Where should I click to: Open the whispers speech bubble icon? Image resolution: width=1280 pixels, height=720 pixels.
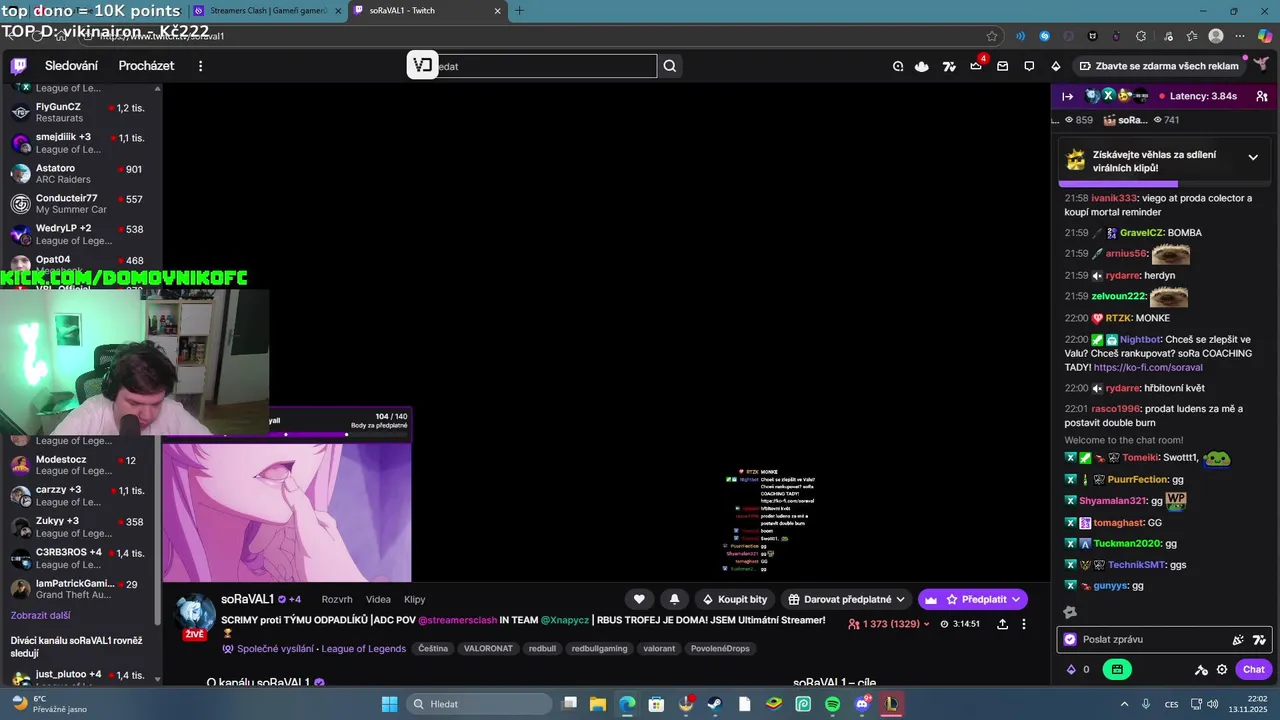(1029, 66)
